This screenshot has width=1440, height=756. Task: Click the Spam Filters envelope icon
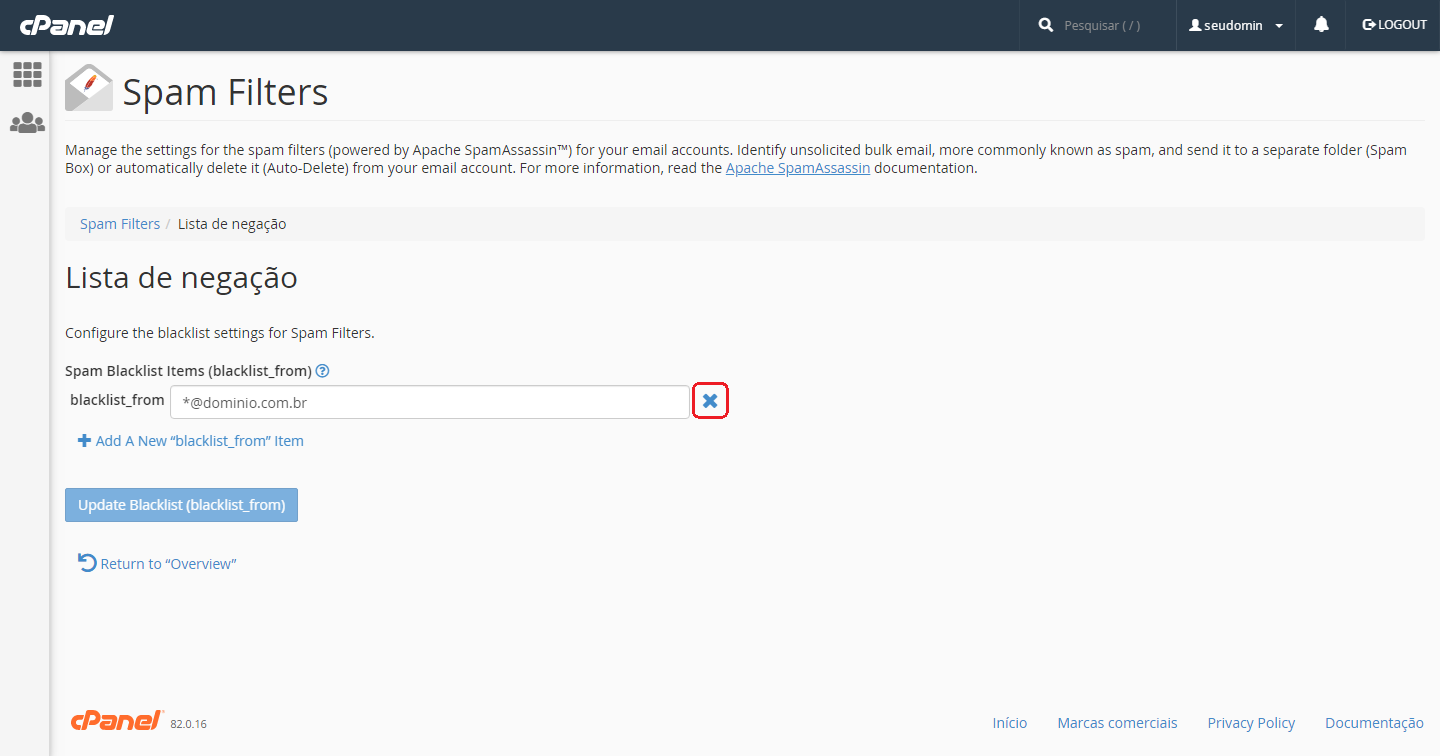pos(89,88)
